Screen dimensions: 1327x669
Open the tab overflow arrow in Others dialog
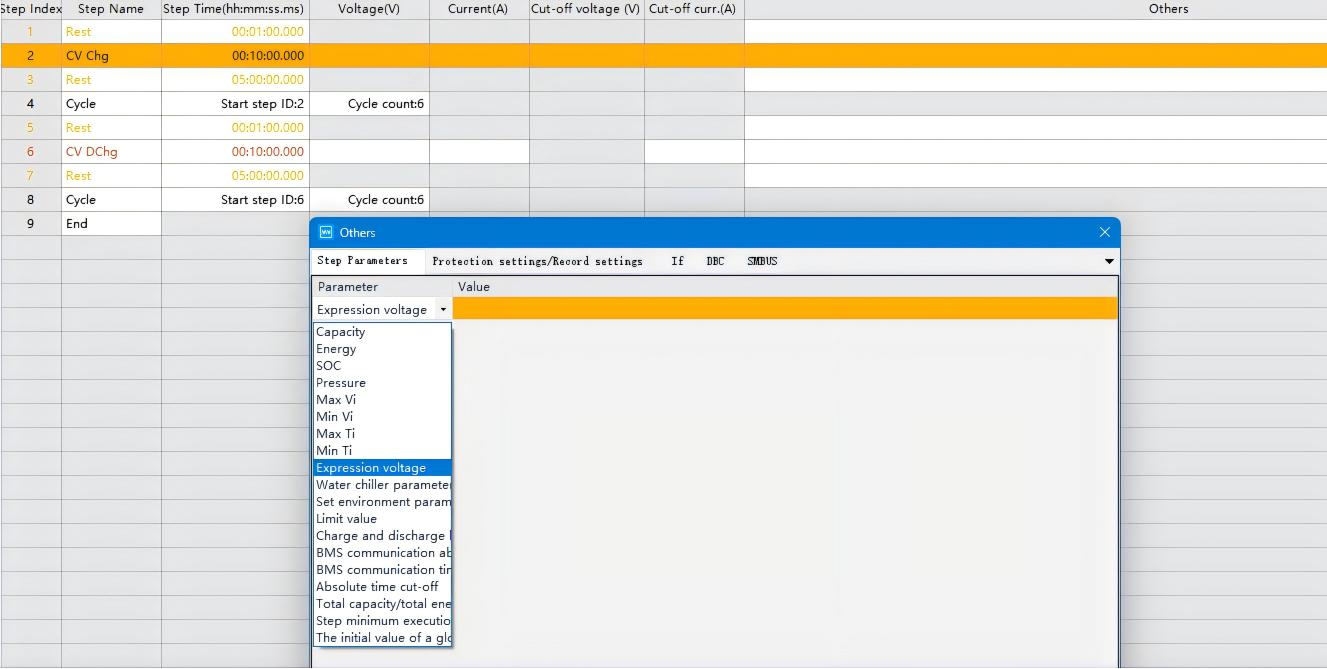point(1108,261)
